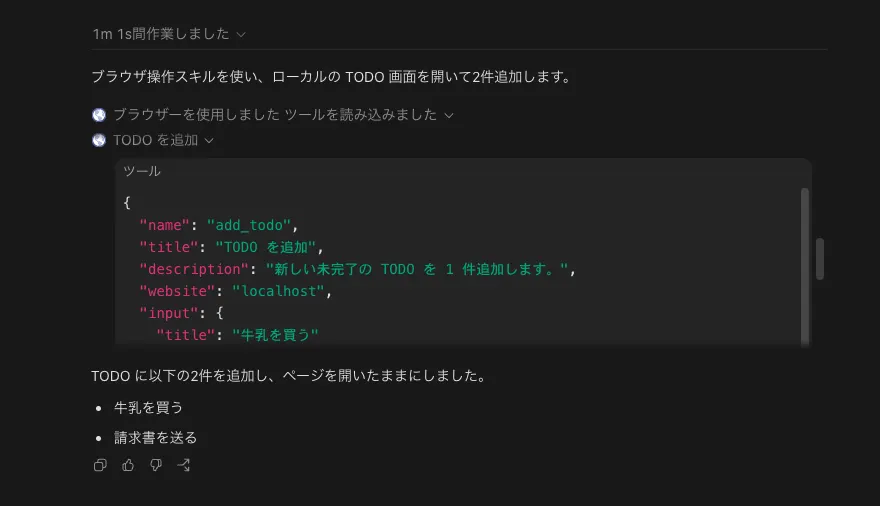Click the page scrollbar thumb on the right

(x=819, y=259)
